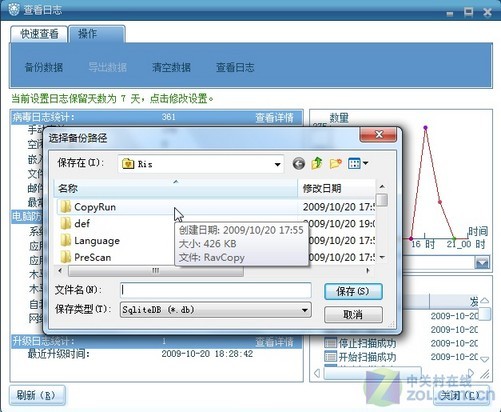
Task: Sort files by the 修改日期 column header
Action: coord(336,189)
